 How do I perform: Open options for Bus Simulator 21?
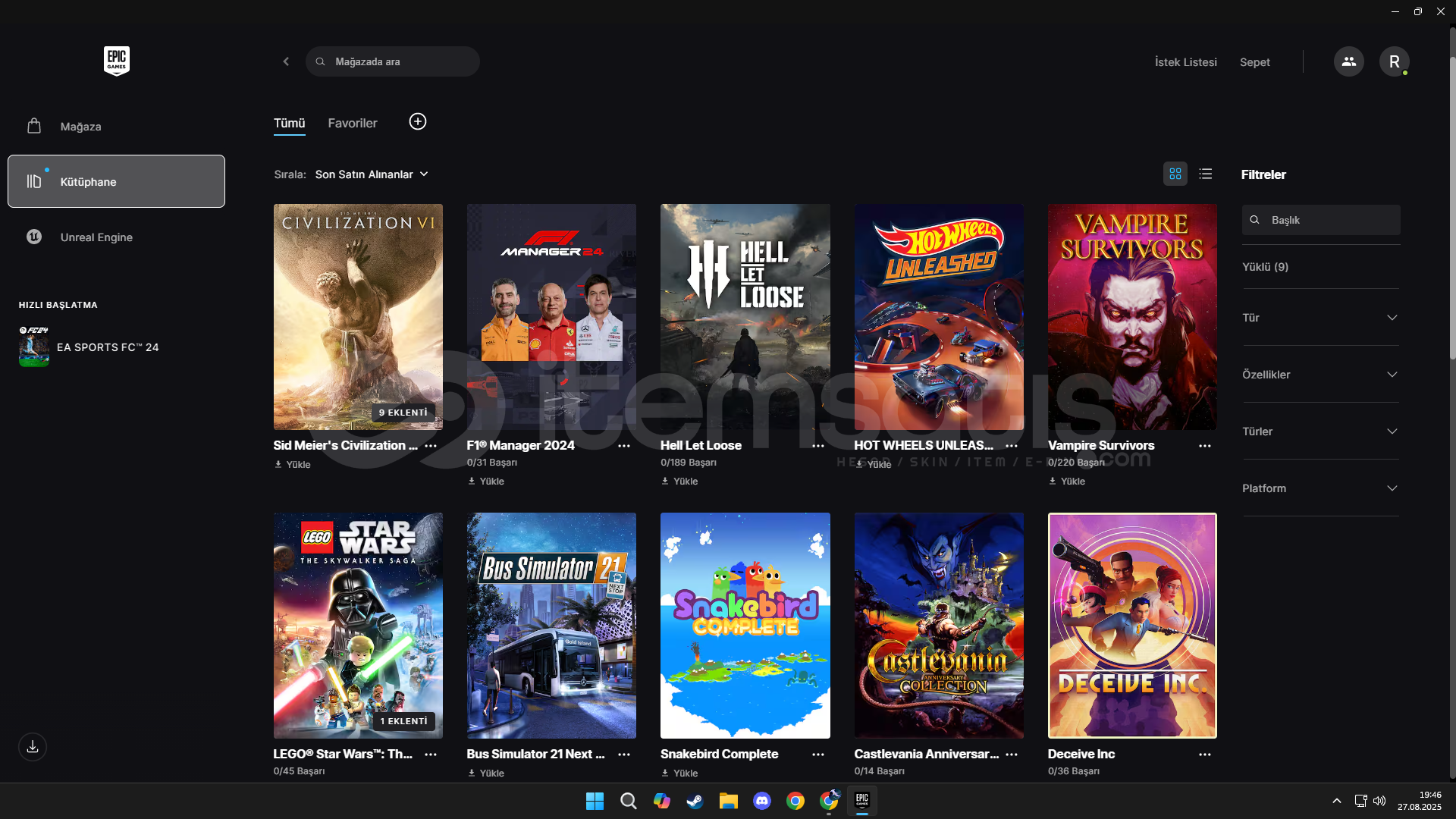tap(624, 755)
